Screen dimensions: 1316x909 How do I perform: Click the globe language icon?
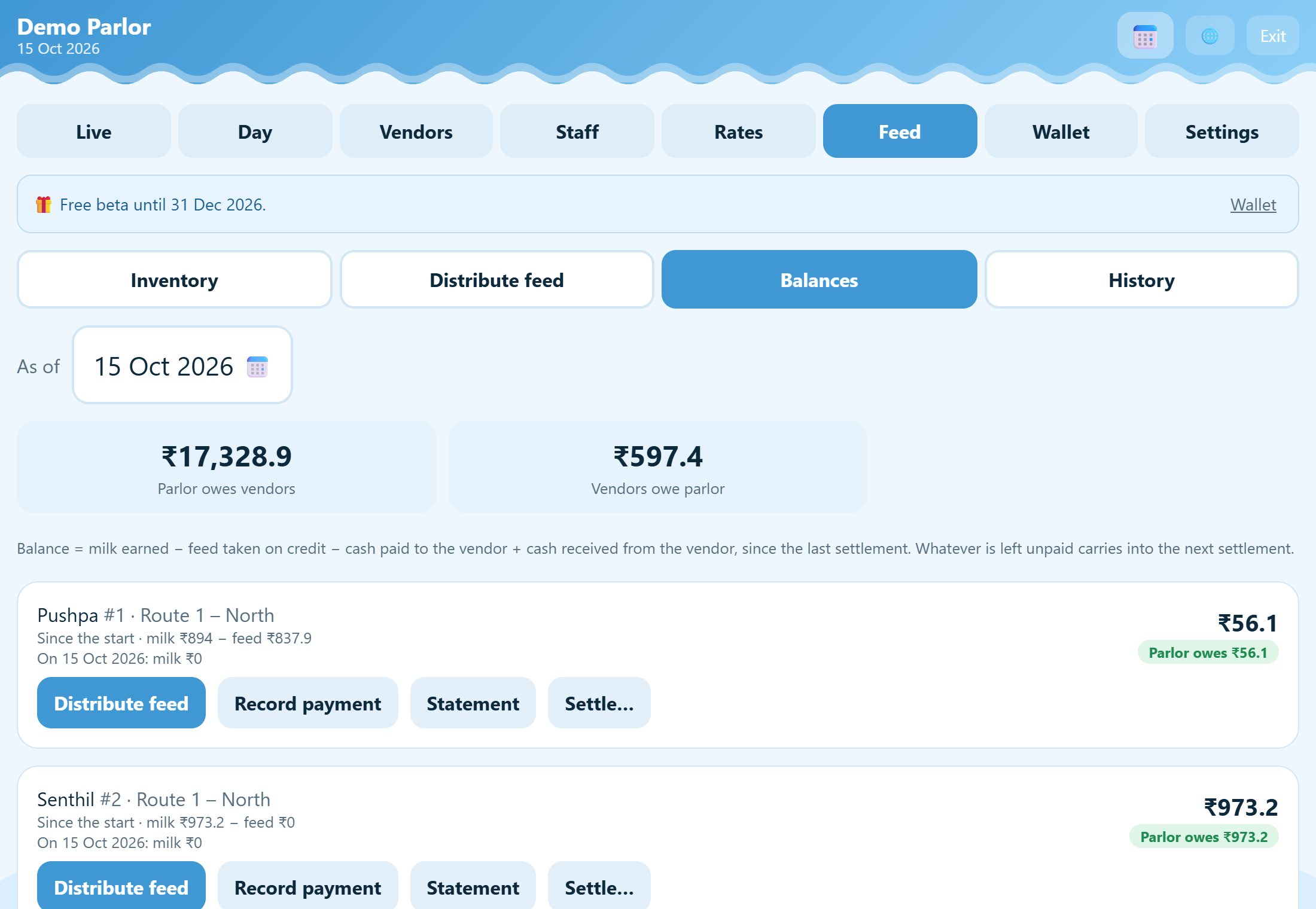(x=1210, y=36)
